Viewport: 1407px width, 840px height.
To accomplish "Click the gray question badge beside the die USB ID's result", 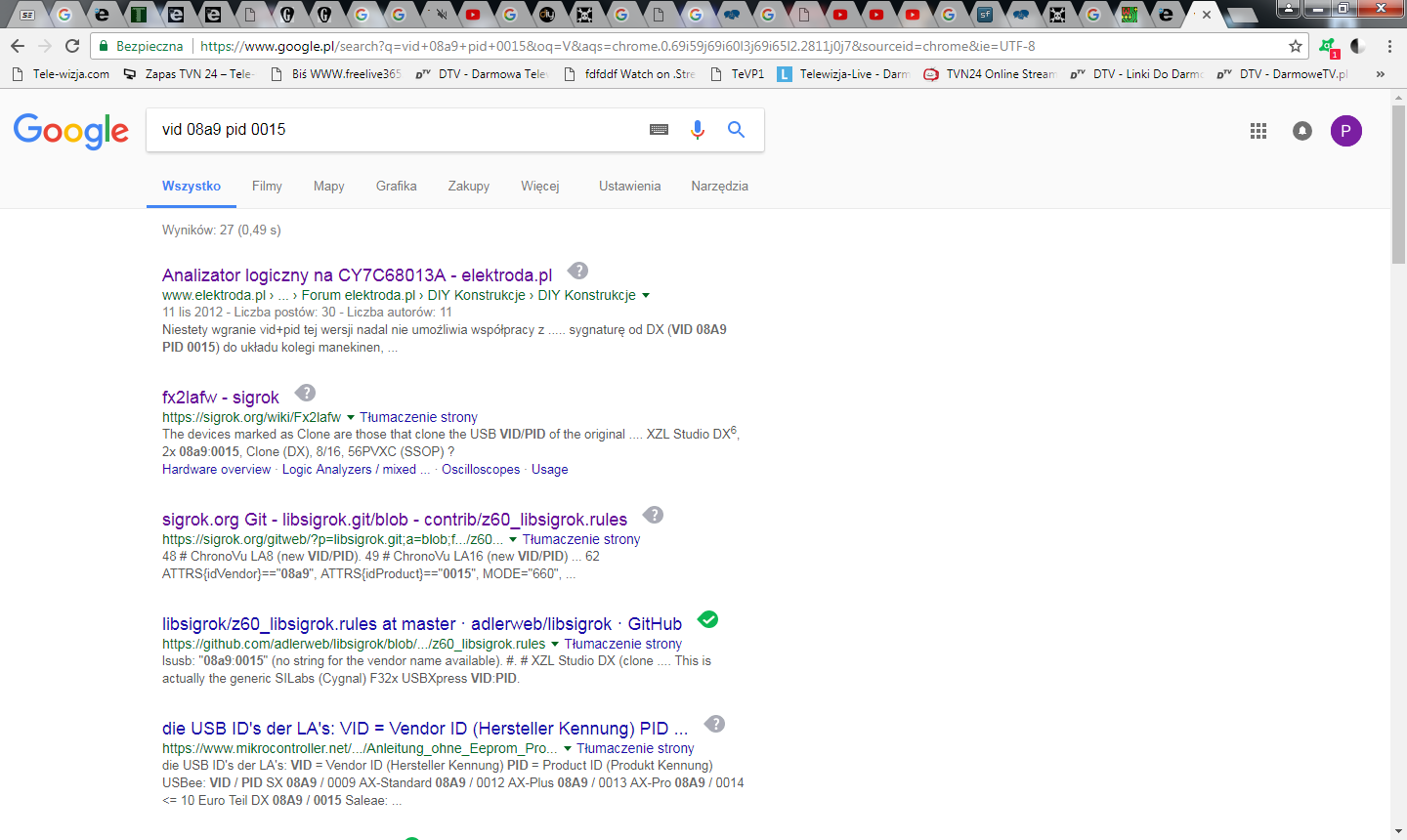I will (x=715, y=724).
